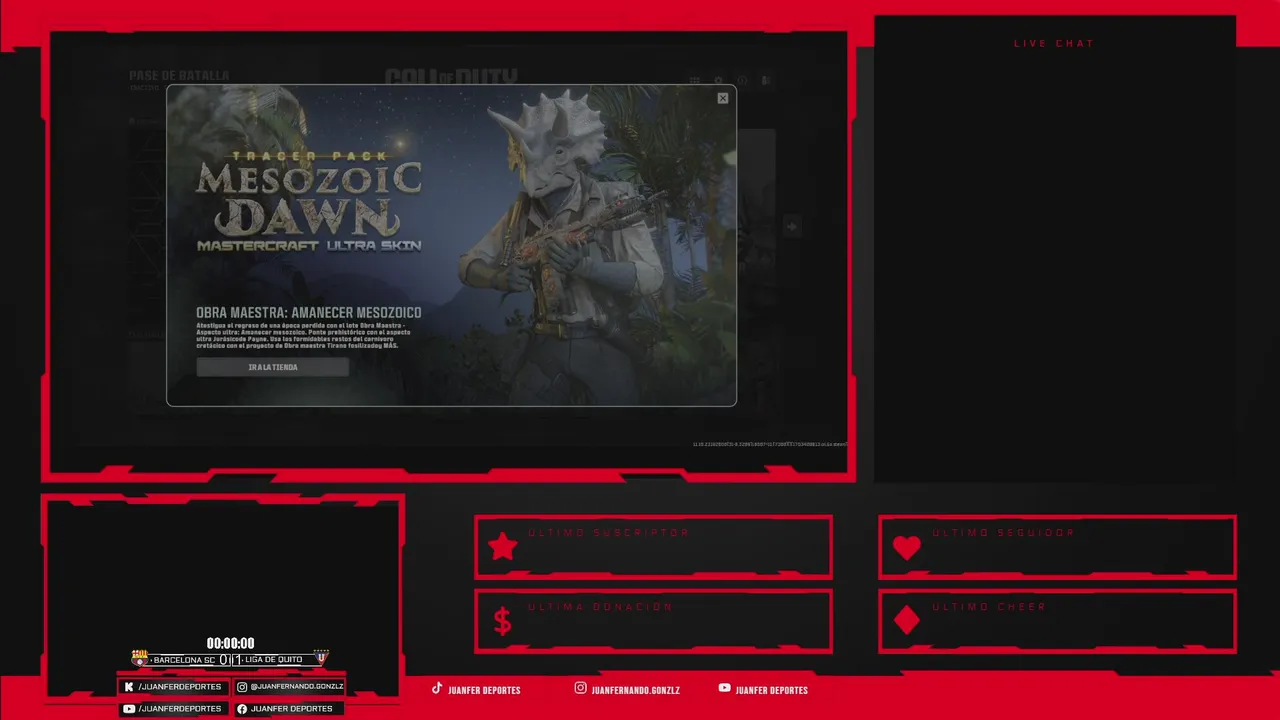Open the YouTube /JUANFERDEPORTES handle
Image resolution: width=1280 pixels, height=720 pixels.
pos(180,709)
